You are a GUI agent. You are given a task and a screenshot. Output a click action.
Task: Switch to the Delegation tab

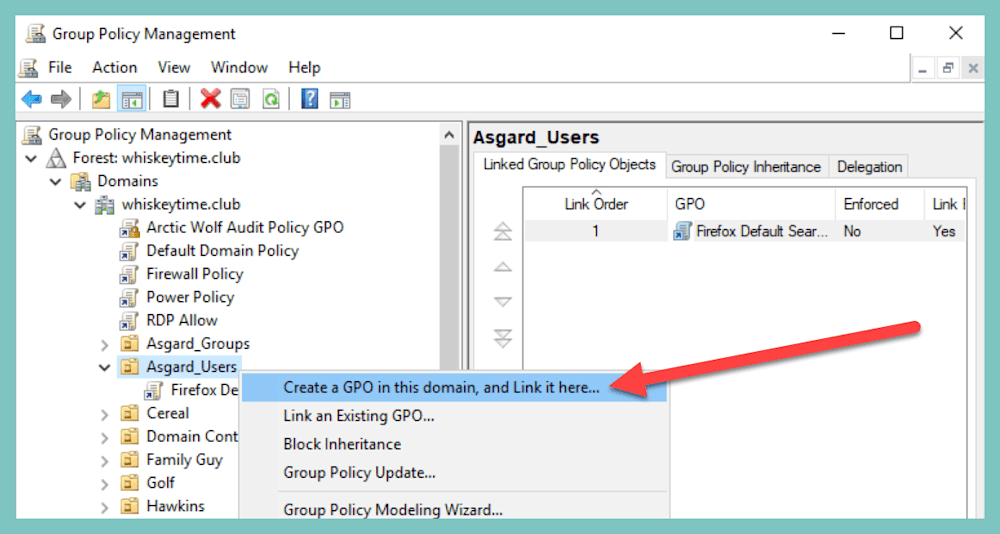pos(869,167)
